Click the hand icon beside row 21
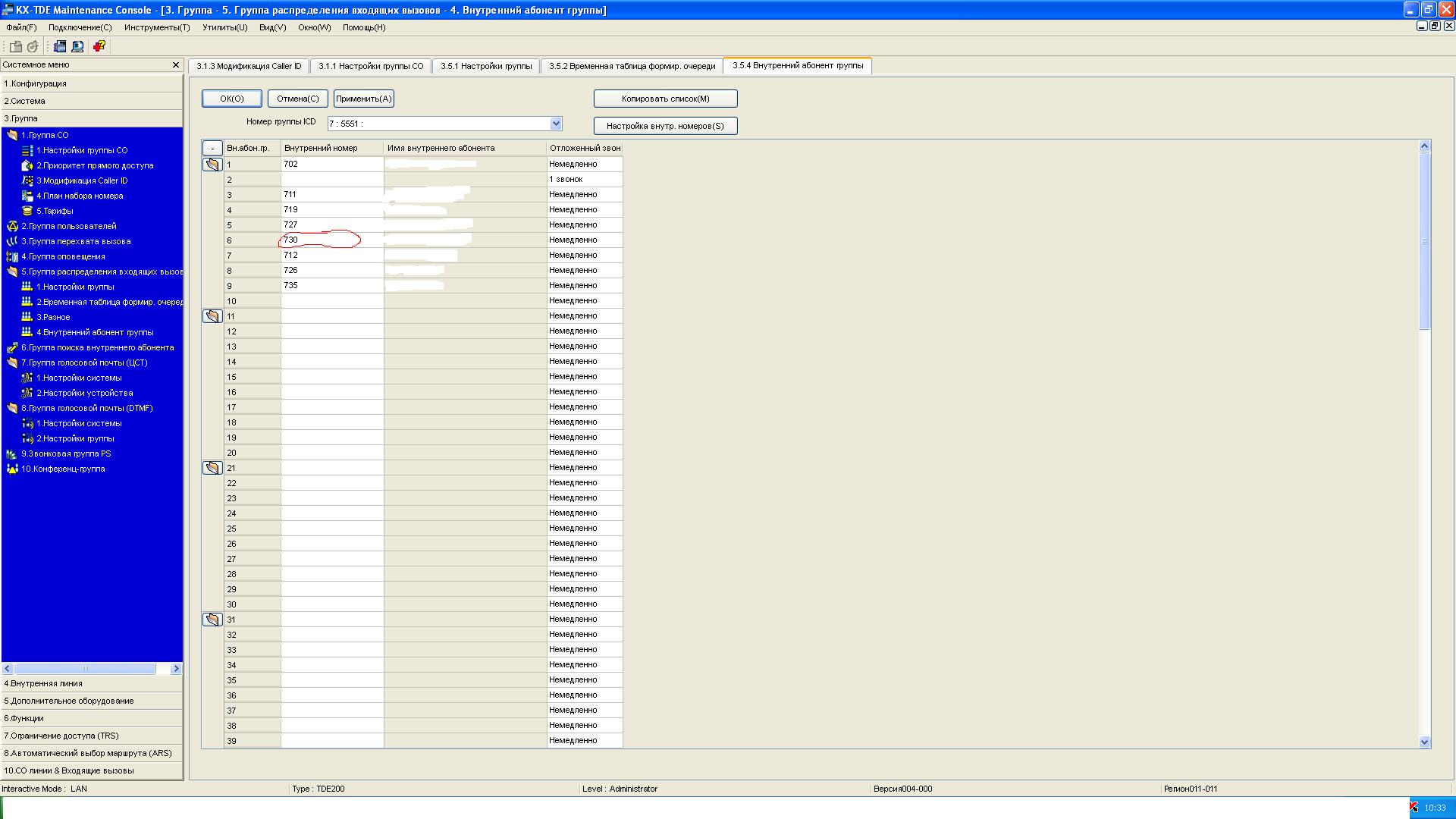The height and width of the screenshot is (819, 1456). (212, 468)
